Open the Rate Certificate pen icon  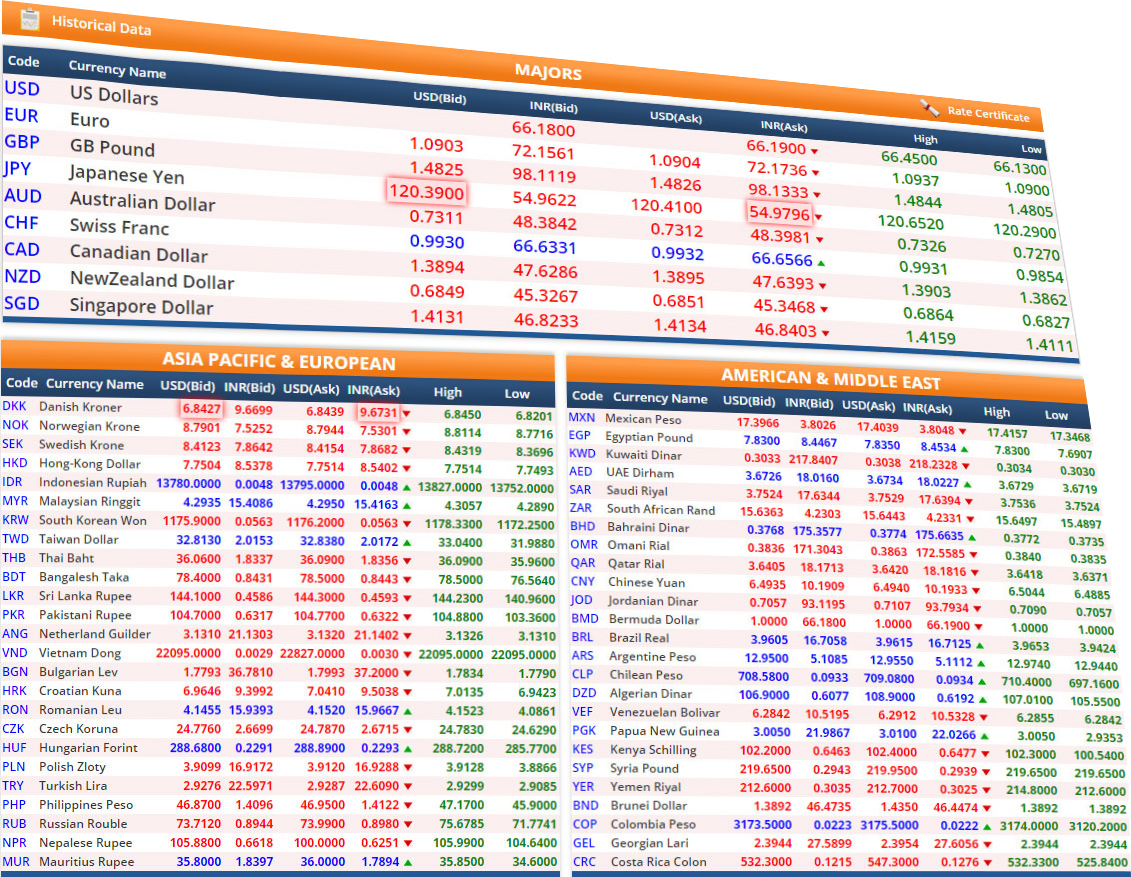pyautogui.click(x=929, y=109)
